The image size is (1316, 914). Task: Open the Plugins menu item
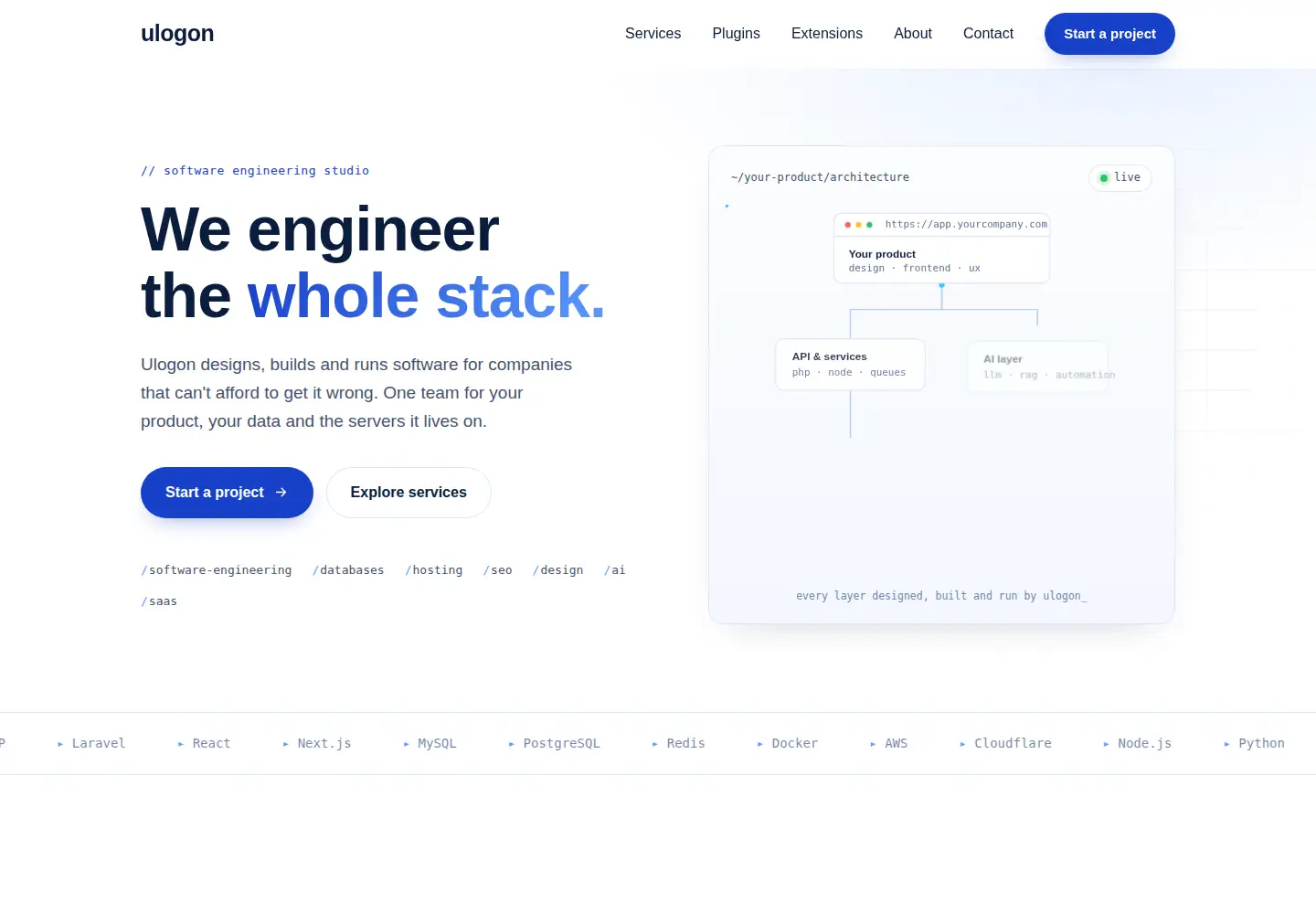(736, 34)
